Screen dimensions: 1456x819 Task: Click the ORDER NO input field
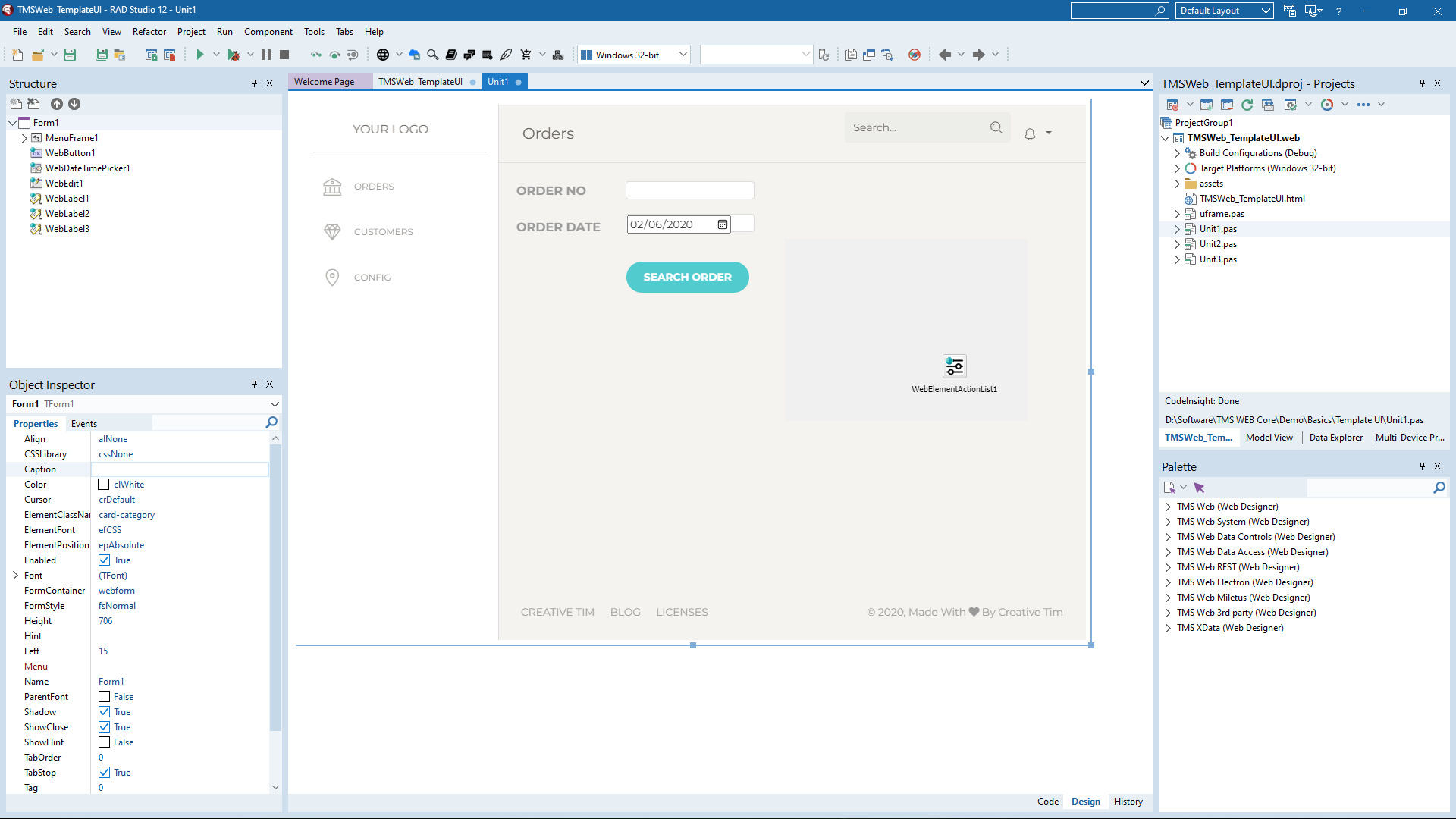click(689, 190)
